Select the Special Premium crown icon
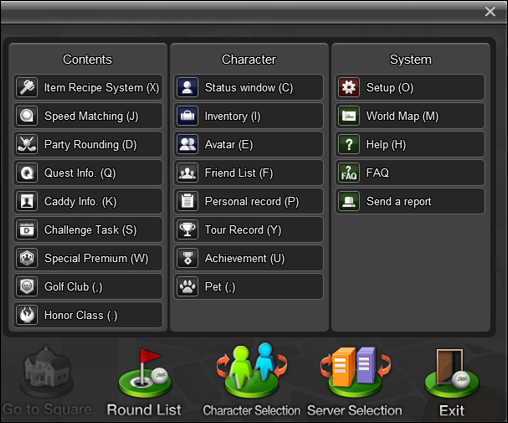The width and height of the screenshot is (508, 423). (27, 258)
